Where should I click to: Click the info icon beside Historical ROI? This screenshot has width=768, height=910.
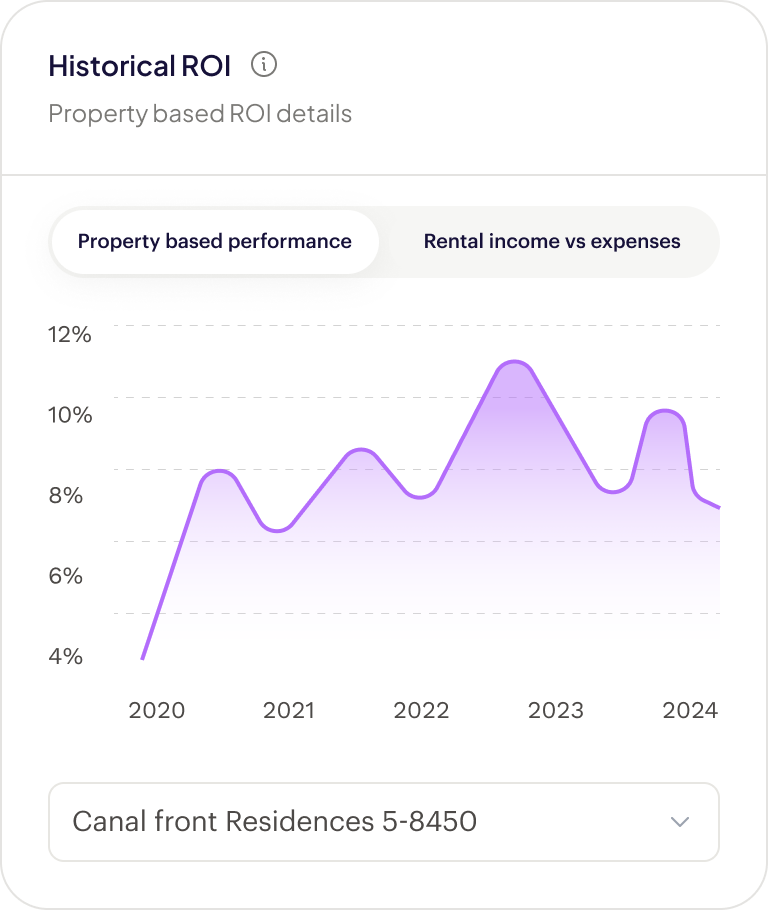pyautogui.click(x=264, y=66)
